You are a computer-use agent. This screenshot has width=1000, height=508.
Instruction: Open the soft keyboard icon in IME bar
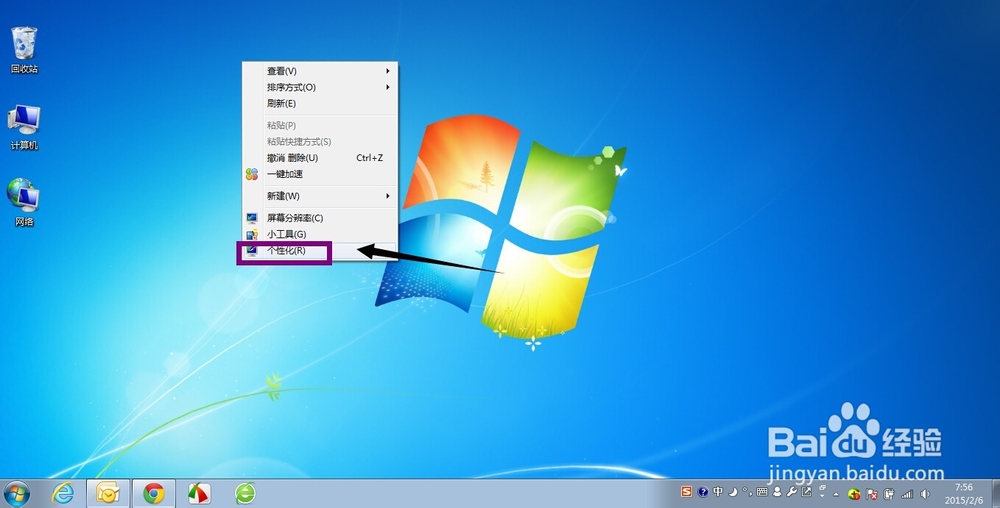[762, 492]
